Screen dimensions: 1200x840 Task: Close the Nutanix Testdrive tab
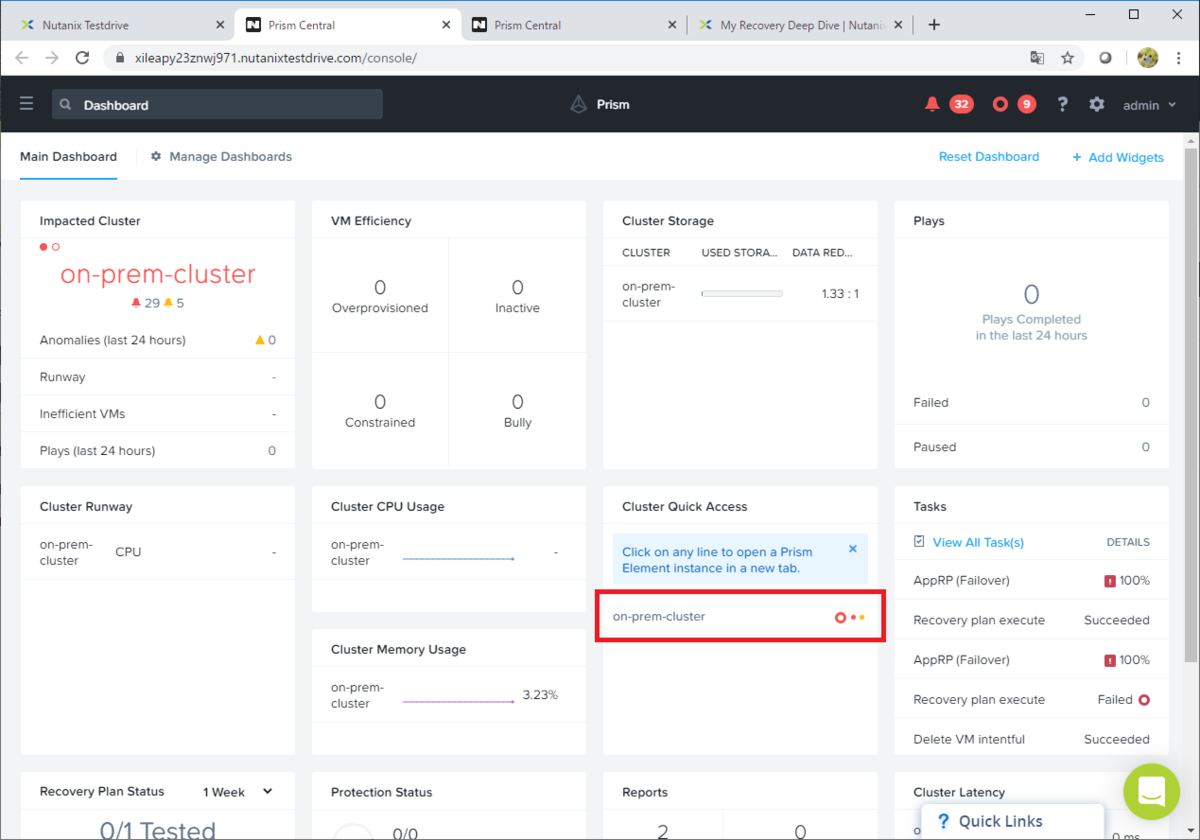tap(219, 25)
